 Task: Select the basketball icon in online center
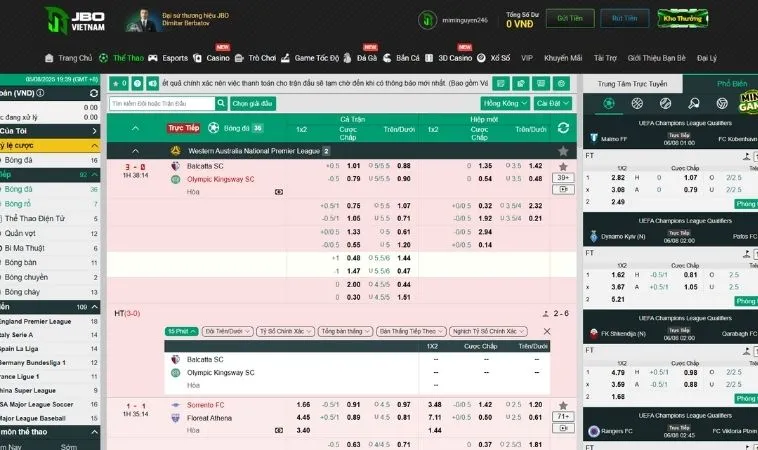point(637,103)
